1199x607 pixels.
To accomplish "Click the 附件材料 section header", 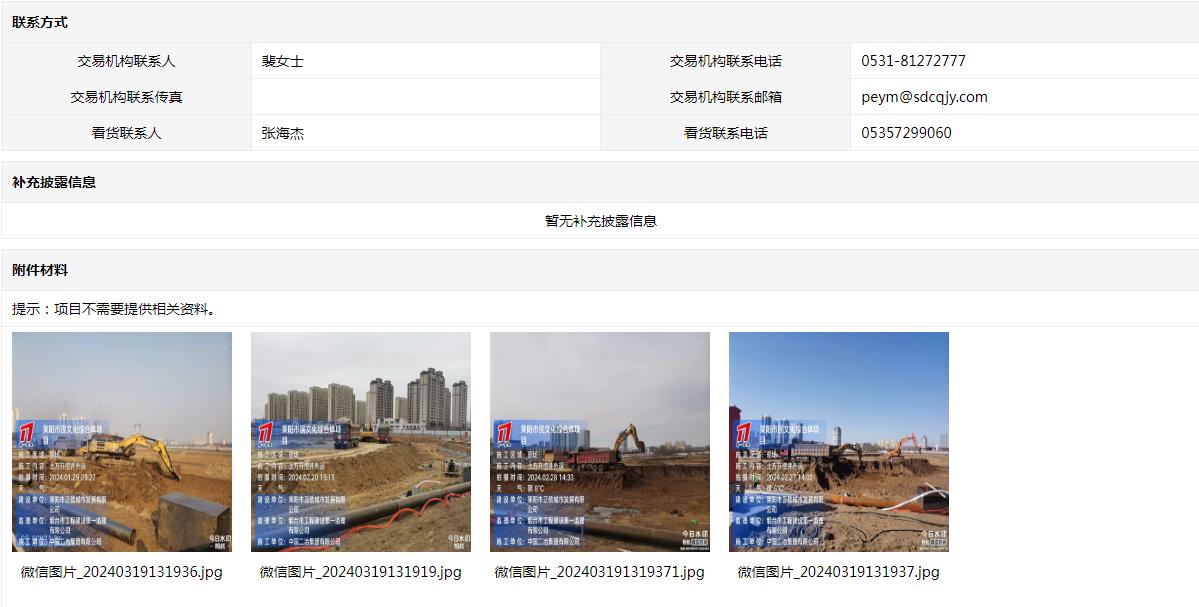I will point(40,270).
